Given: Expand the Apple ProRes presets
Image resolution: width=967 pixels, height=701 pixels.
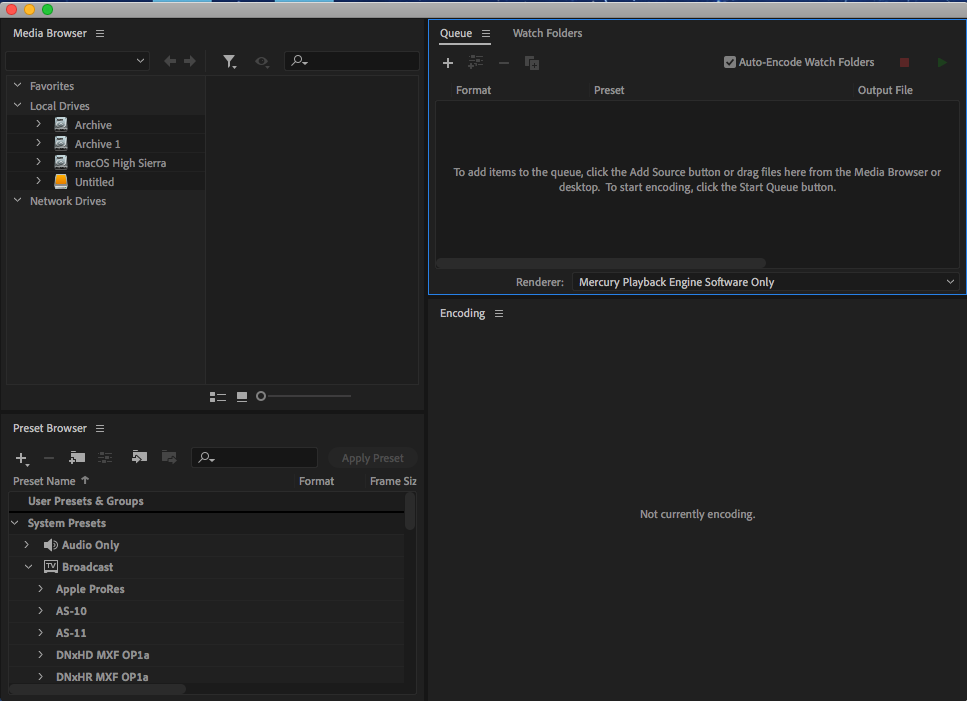Looking at the screenshot, I should 41,588.
